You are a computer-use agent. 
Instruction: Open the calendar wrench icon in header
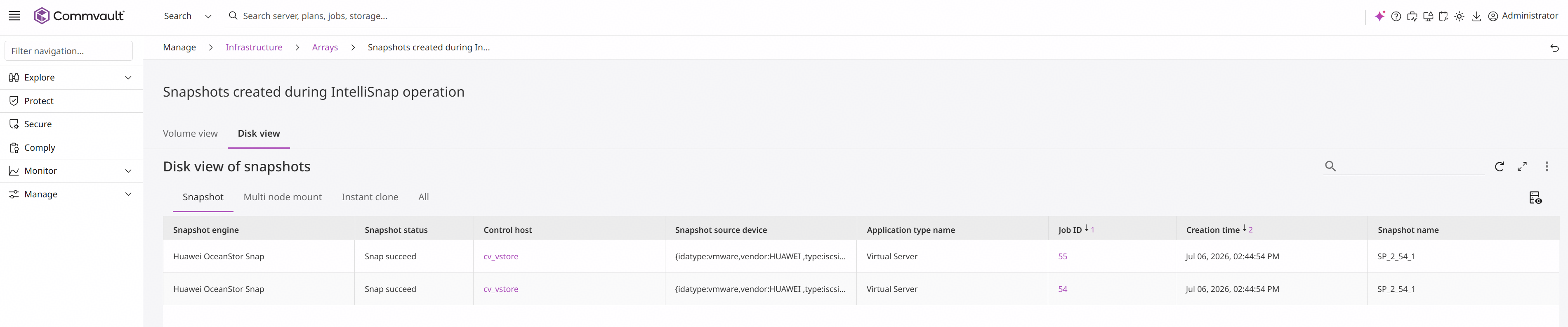[x=1443, y=17]
